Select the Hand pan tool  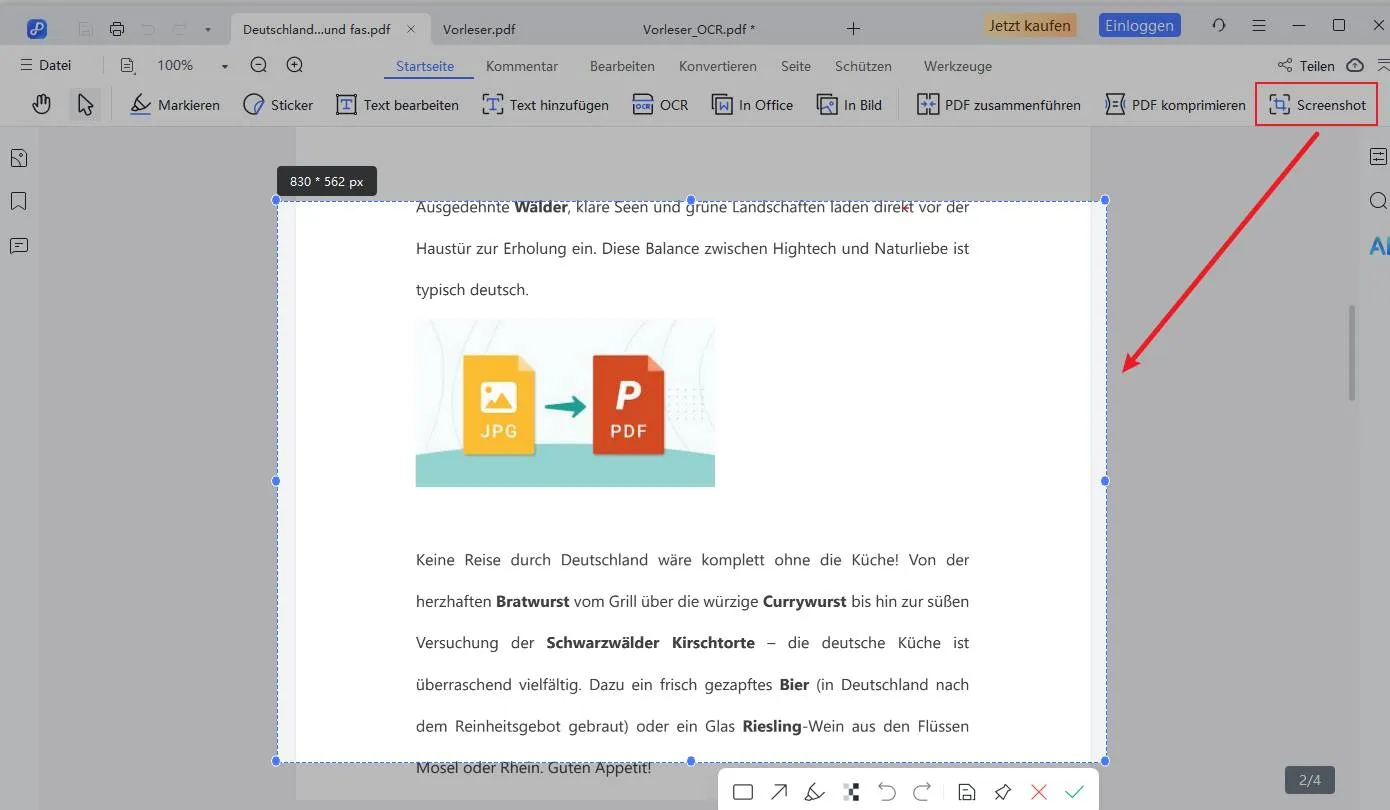[41, 104]
